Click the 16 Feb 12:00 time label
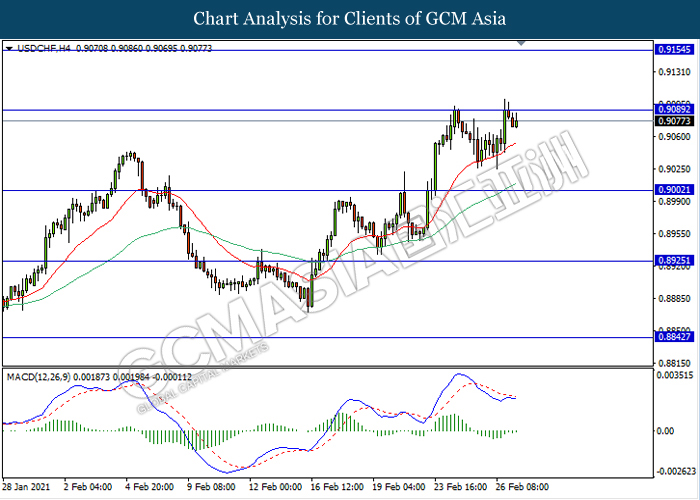Viewport: 700px width, 500px height. [x=335, y=486]
